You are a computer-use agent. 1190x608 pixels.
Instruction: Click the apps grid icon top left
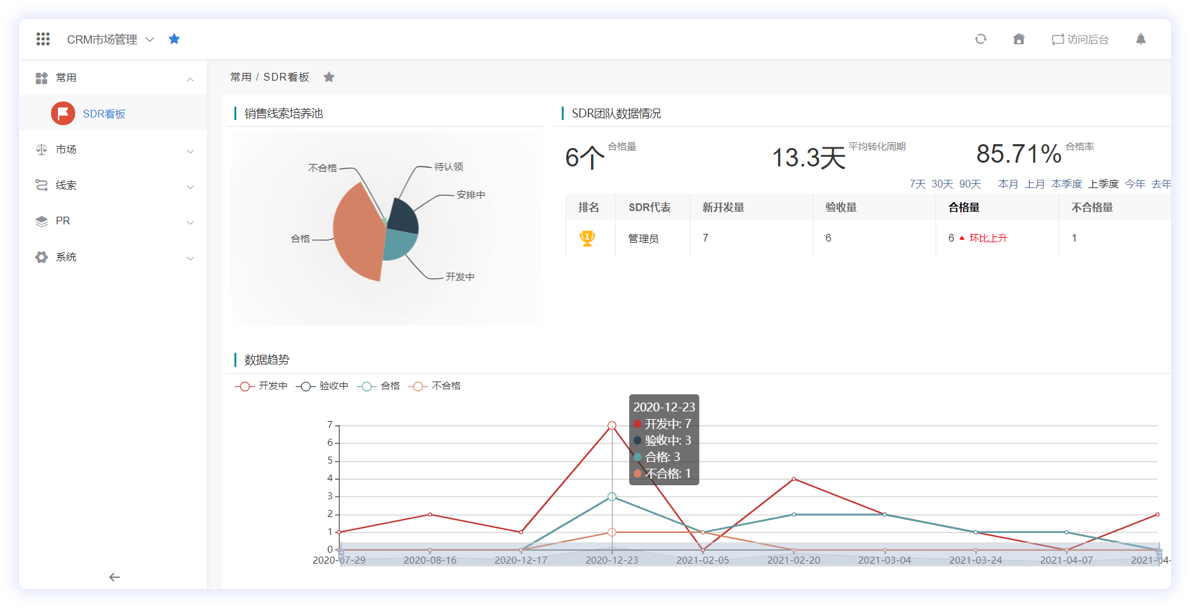click(x=42, y=38)
